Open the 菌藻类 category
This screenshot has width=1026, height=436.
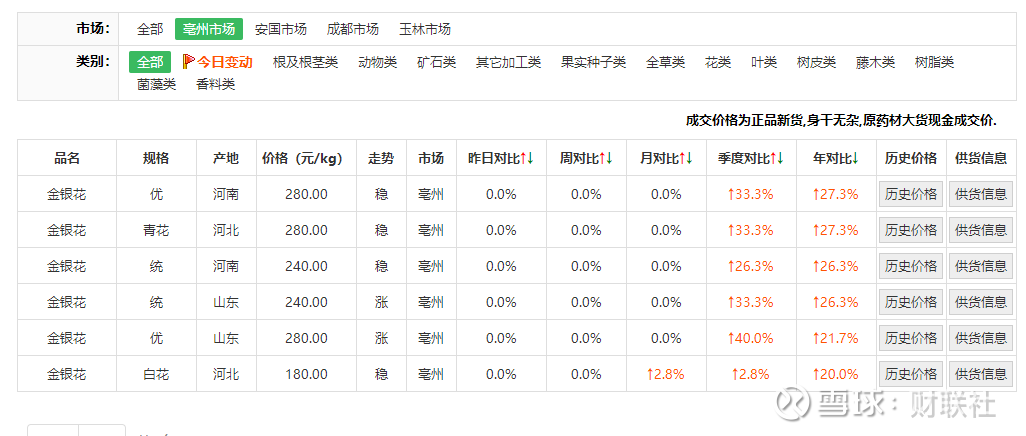tap(157, 84)
